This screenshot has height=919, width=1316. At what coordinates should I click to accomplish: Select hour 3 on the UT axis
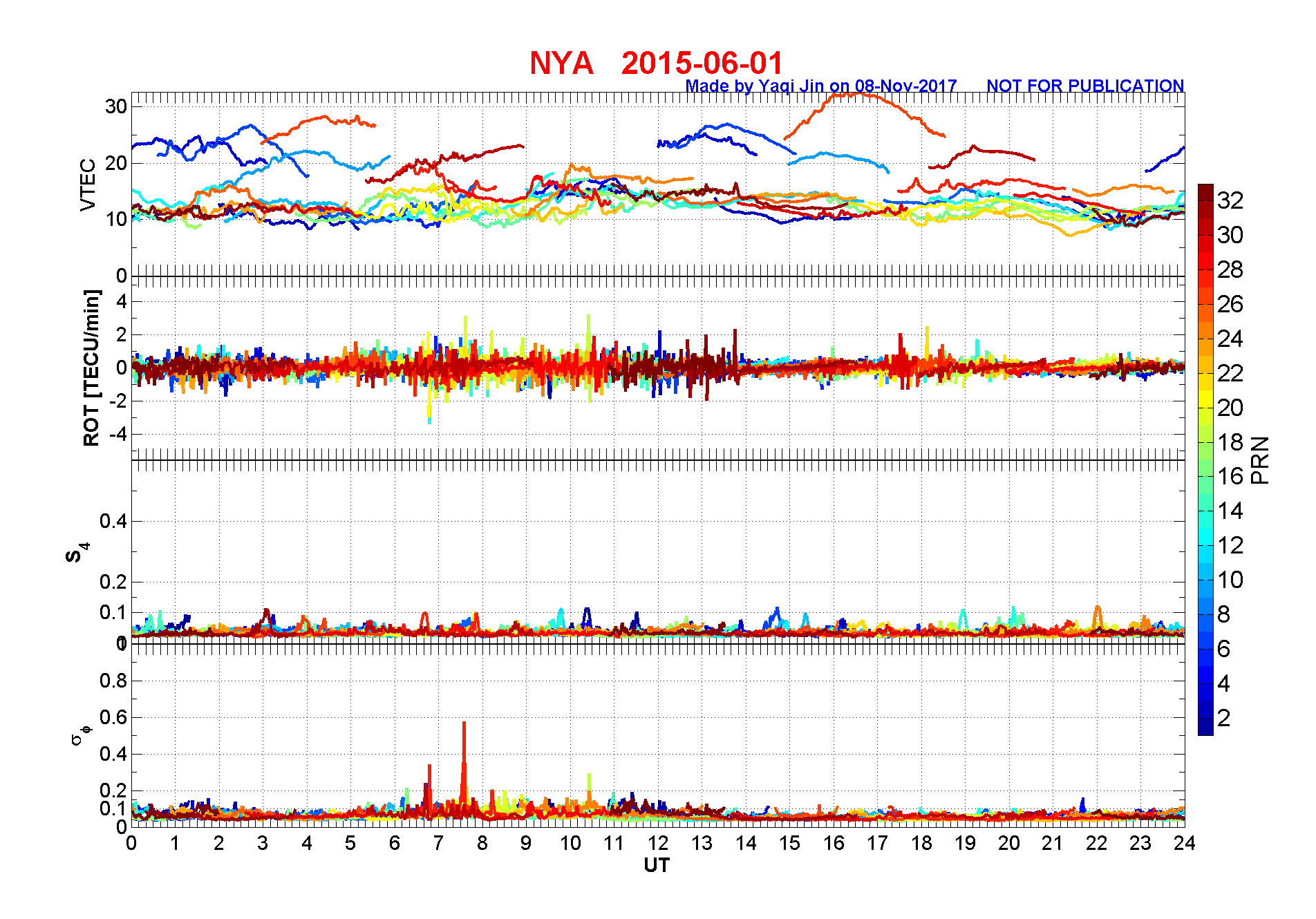(263, 843)
